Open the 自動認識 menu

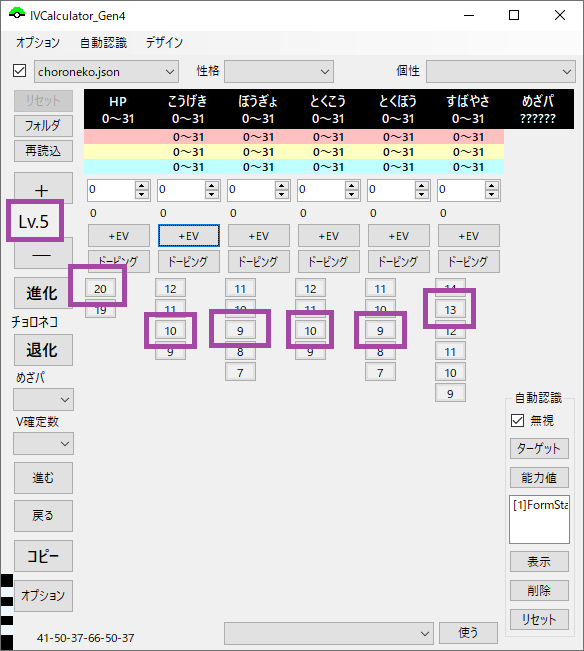[103, 42]
